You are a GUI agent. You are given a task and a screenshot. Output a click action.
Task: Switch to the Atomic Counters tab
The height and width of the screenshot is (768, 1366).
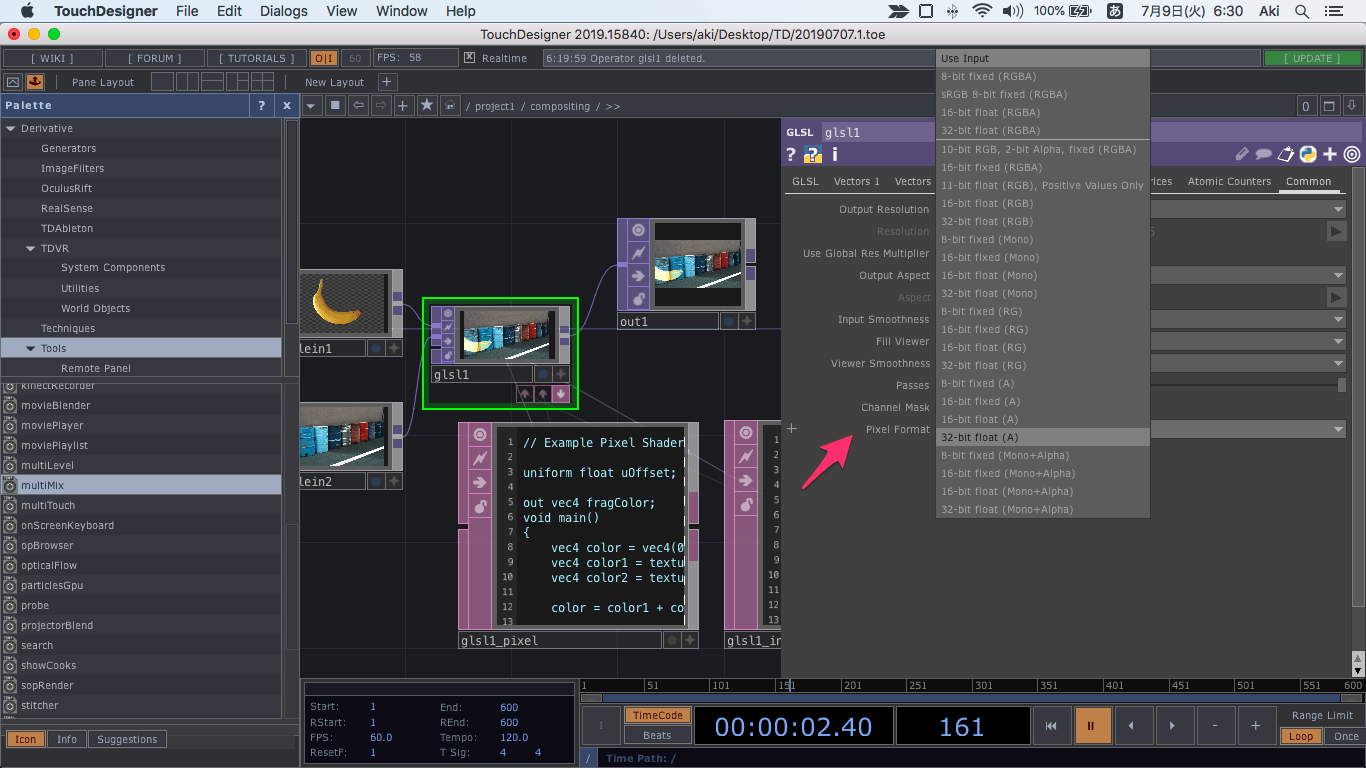point(1229,181)
